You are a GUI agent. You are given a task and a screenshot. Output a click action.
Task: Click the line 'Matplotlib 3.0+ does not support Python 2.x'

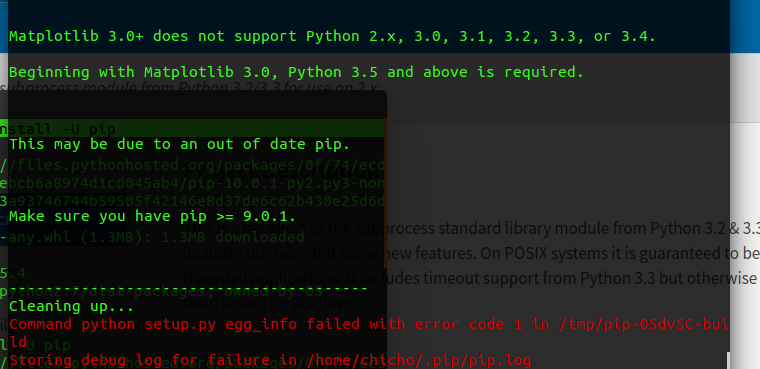coord(332,36)
